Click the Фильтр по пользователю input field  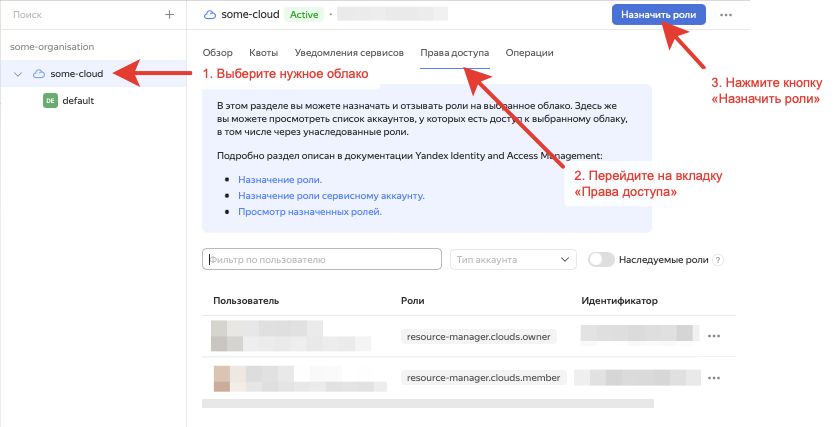pos(322,260)
